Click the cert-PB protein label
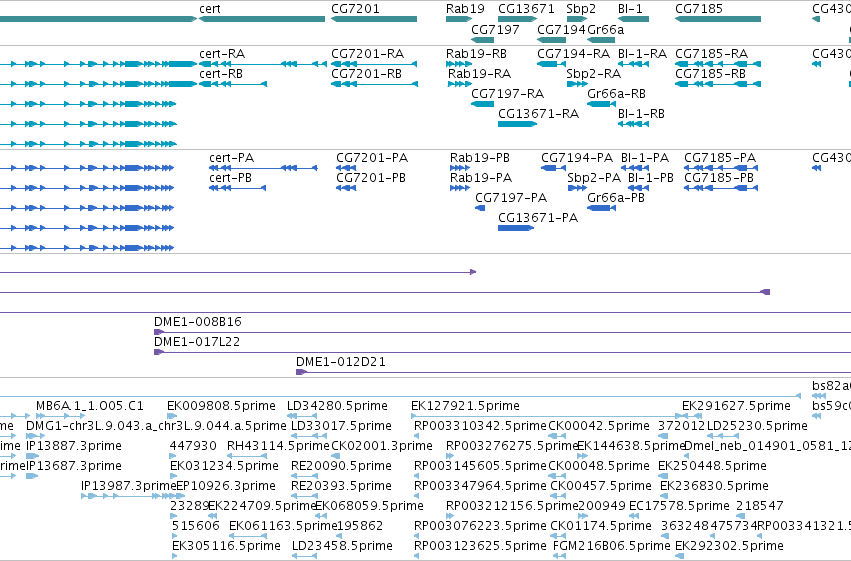851x561 pixels. [x=230, y=178]
